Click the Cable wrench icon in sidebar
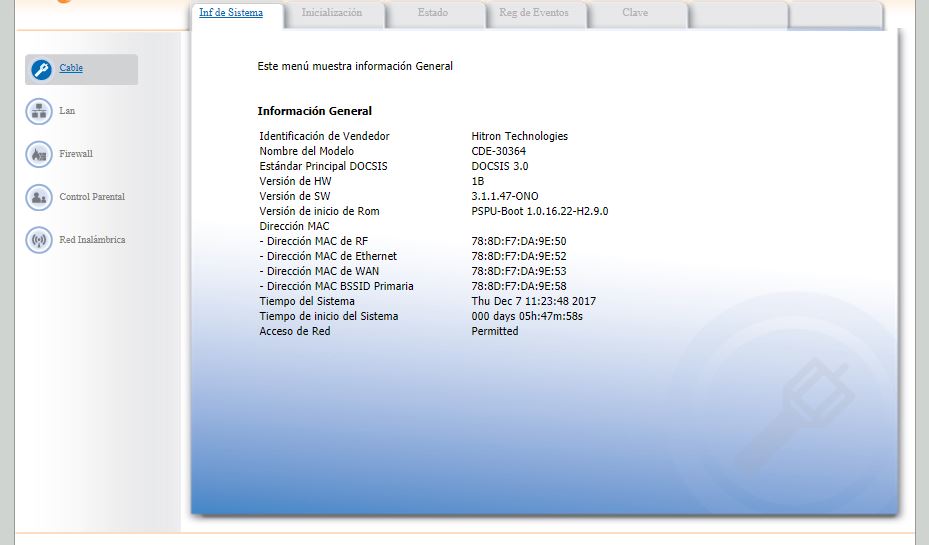Screen dimensions: 929x545 click(x=41, y=69)
